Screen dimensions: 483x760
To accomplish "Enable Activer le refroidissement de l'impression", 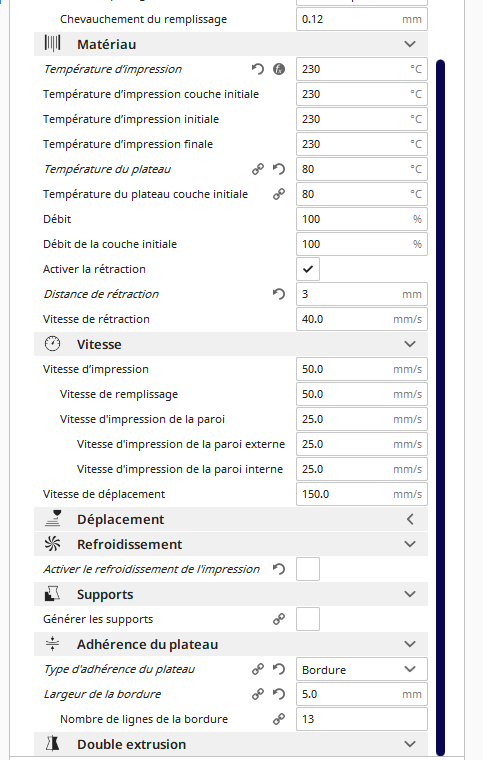I will (308, 569).
